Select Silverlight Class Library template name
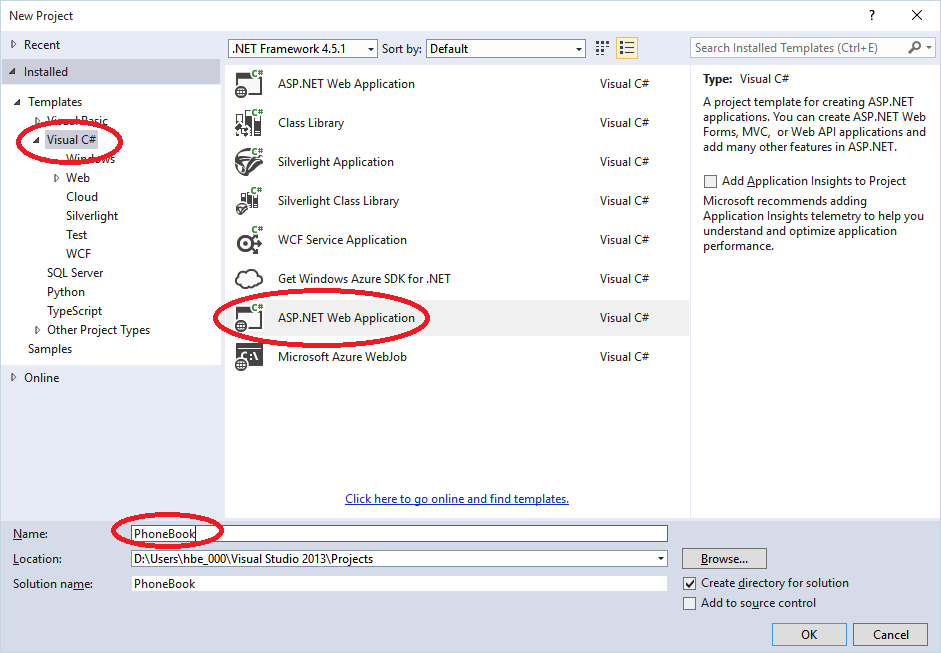Viewport: 941px width, 653px height. point(338,201)
